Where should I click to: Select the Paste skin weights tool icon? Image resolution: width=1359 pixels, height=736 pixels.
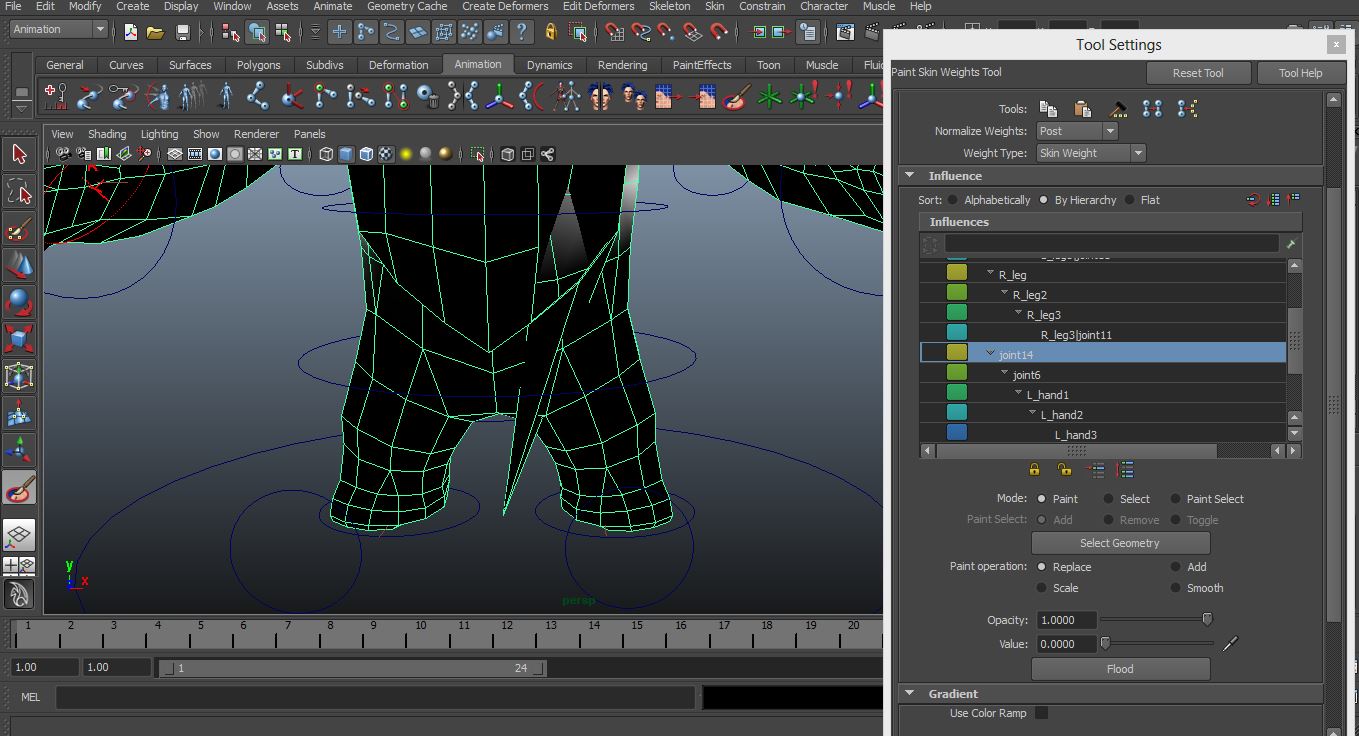[x=1082, y=108]
